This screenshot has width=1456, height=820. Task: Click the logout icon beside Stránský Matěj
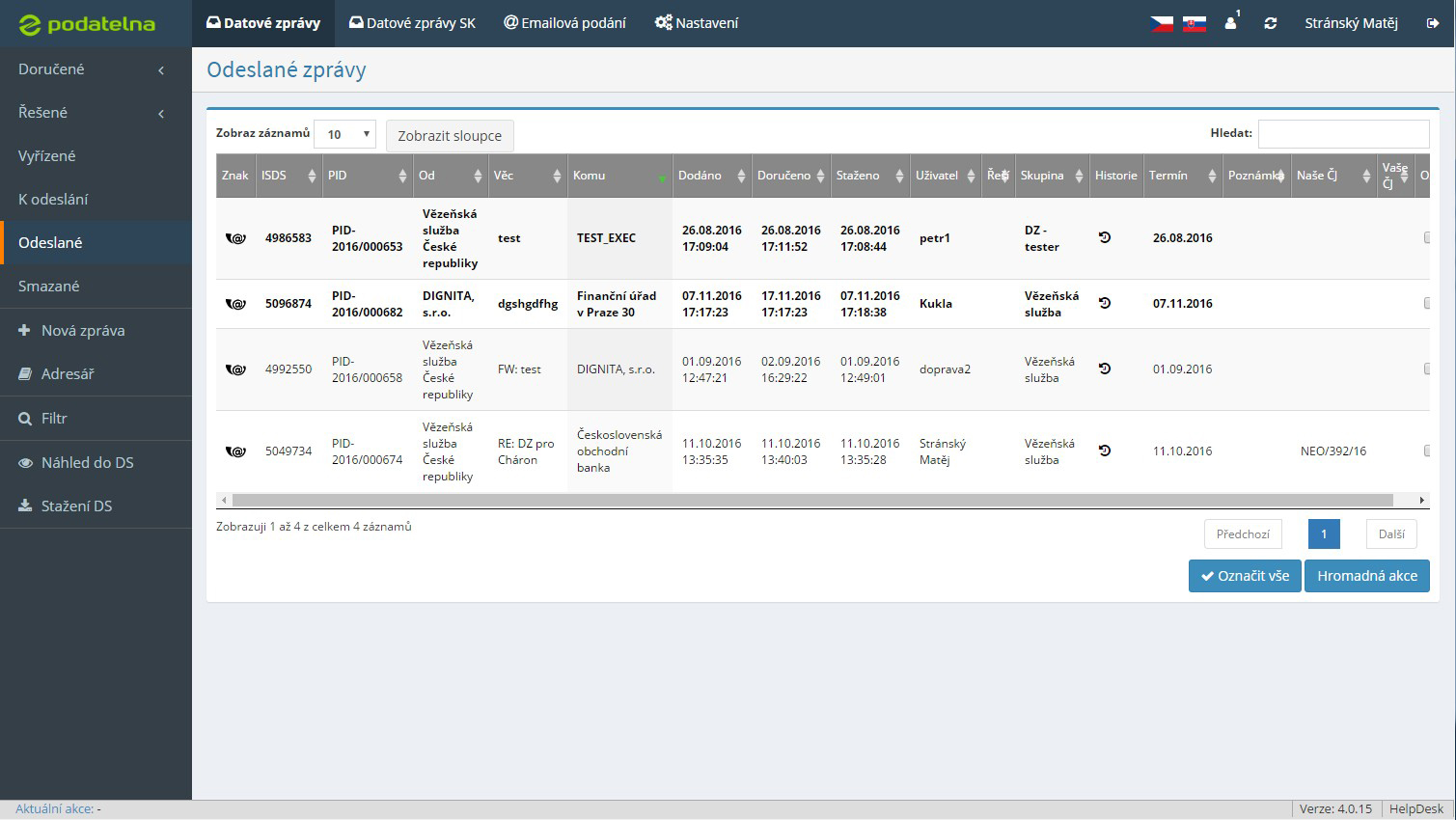click(x=1433, y=23)
